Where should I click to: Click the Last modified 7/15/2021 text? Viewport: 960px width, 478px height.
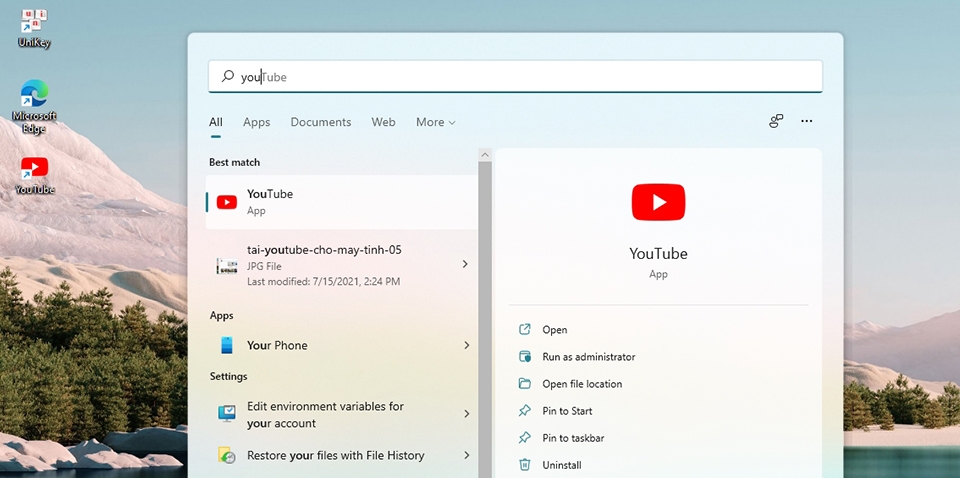pos(324,282)
